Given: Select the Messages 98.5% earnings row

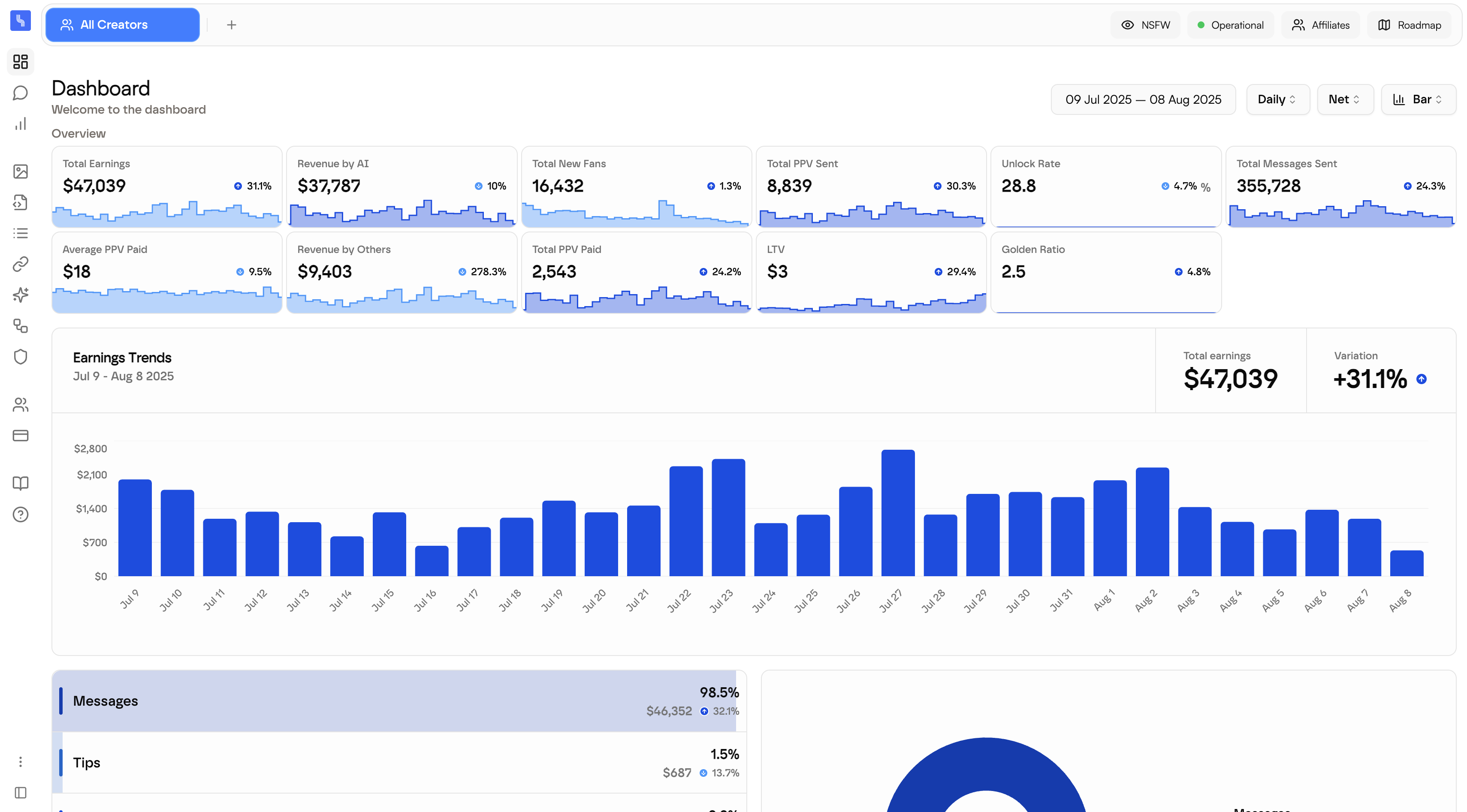Looking at the screenshot, I should coord(399,701).
